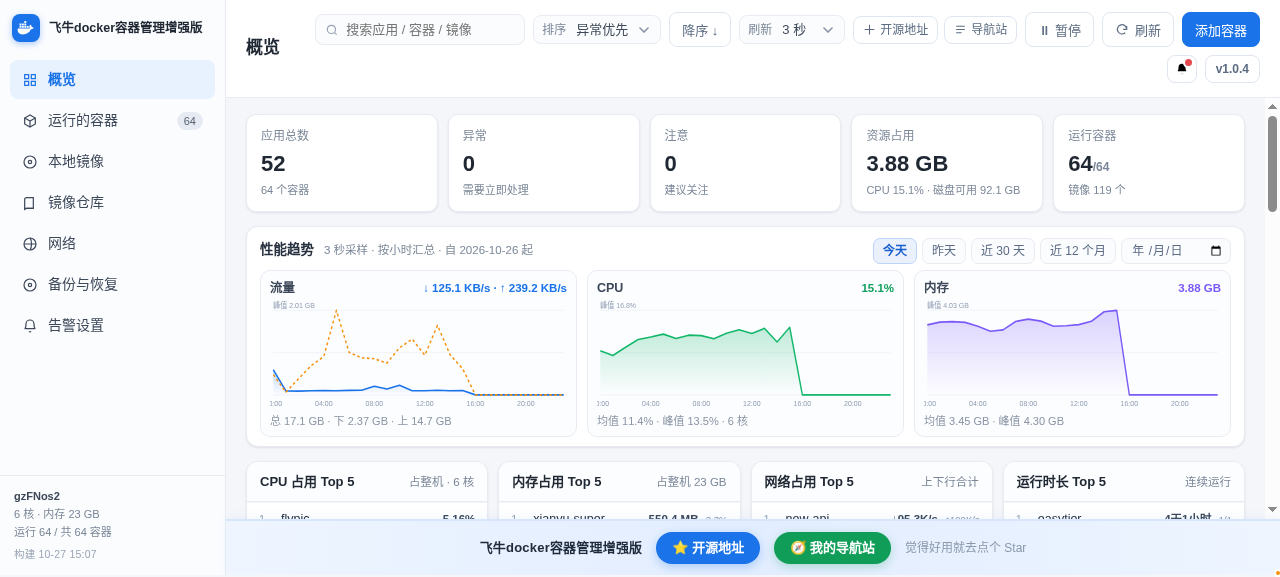Click the 异常 card label
Image resolution: width=1280 pixels, height=577 pixels.
click(x=475, y=135)
